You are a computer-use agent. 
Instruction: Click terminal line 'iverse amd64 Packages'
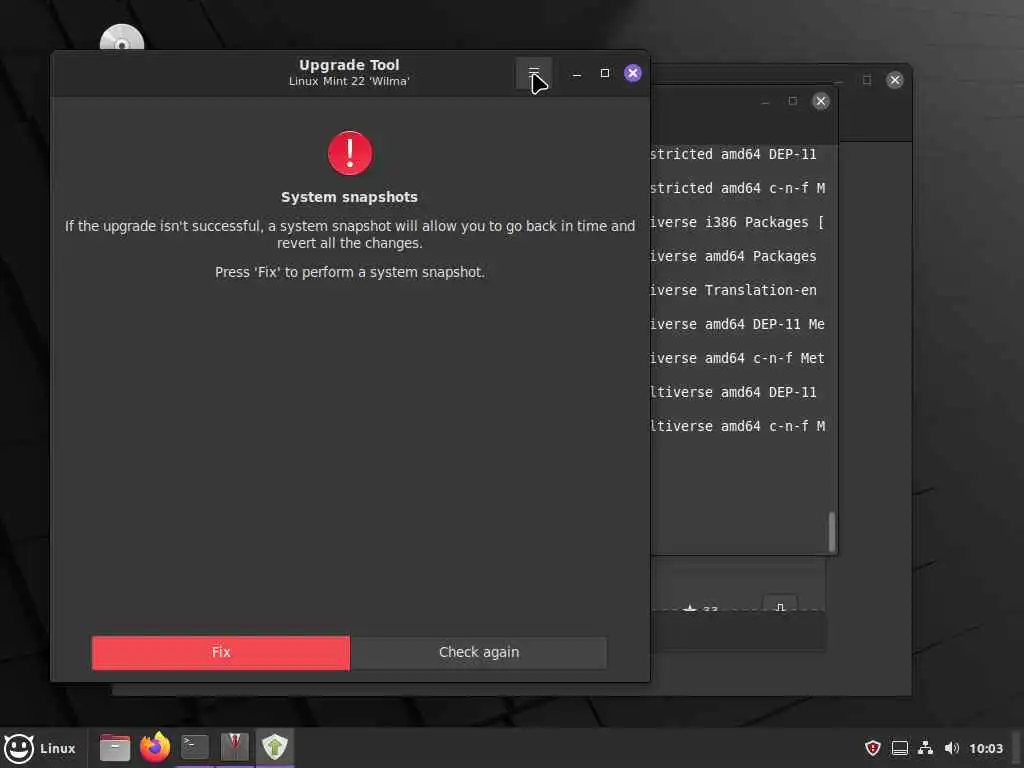(x=733, y=257)
